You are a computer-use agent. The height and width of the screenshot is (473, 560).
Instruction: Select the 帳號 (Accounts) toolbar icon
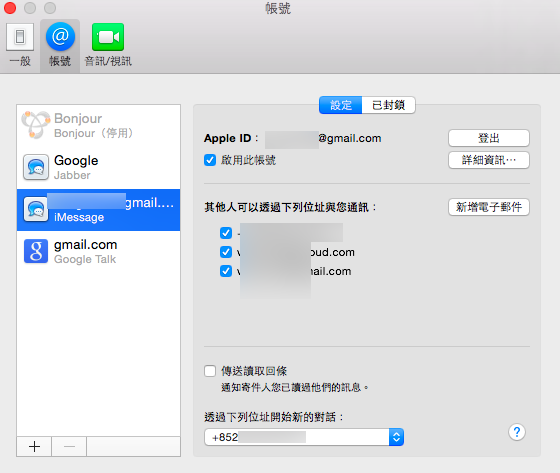tap(60, 45)
